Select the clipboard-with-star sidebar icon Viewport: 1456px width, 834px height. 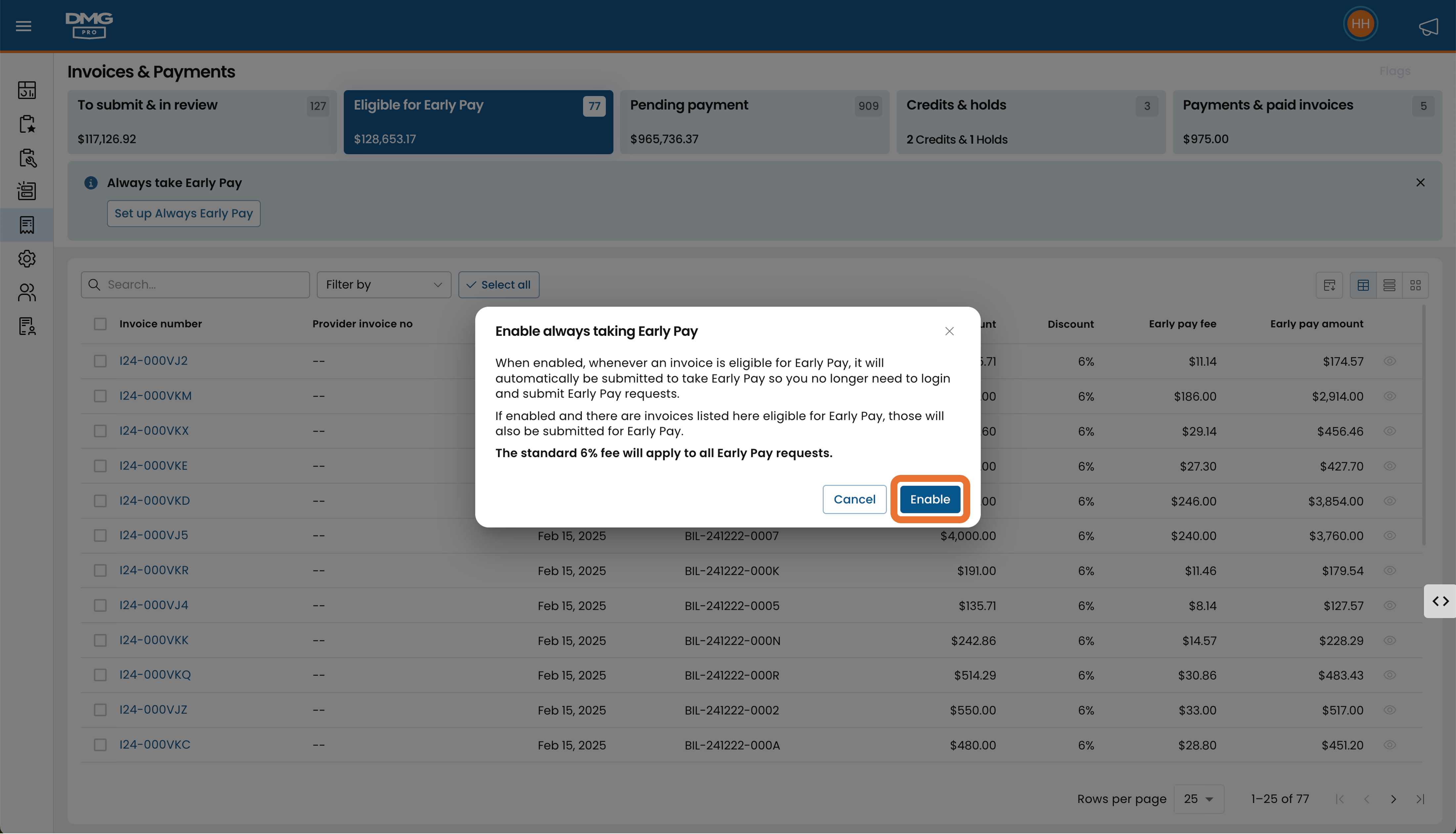point(26,124)
